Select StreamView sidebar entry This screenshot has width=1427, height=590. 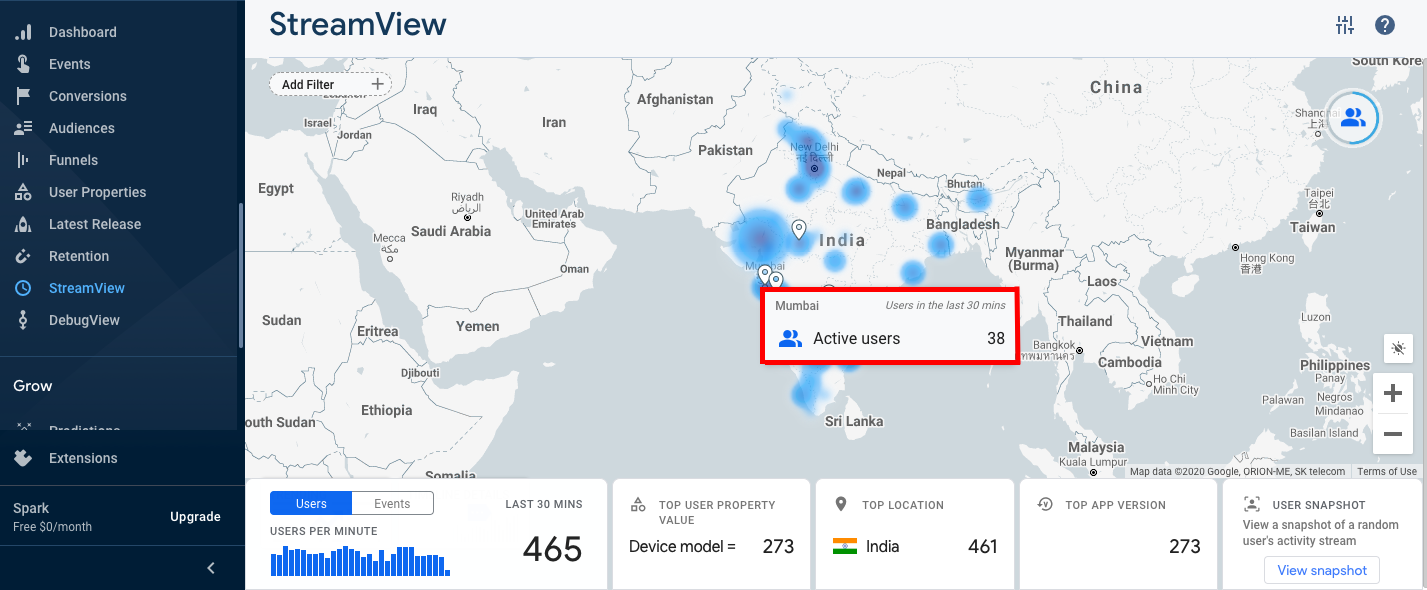[87, 288]
